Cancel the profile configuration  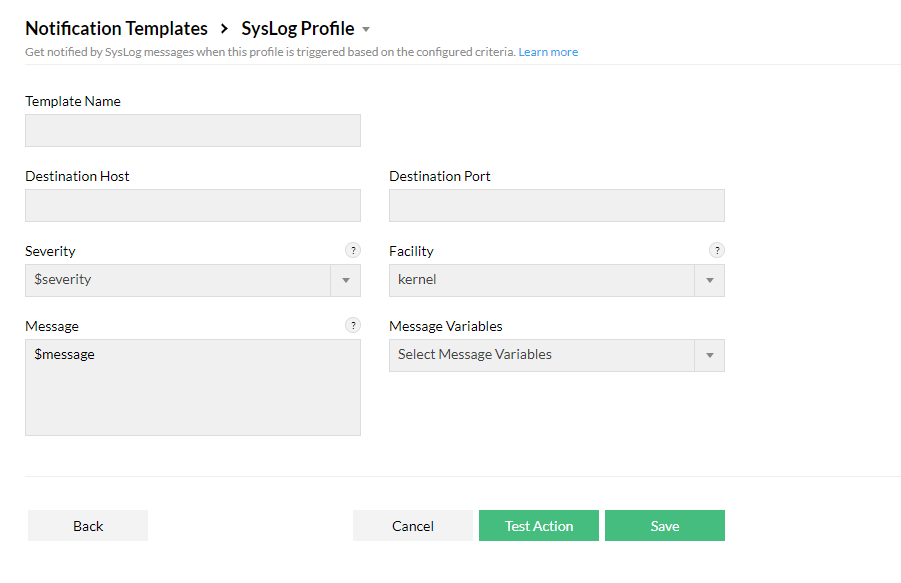tap(412, 525)
